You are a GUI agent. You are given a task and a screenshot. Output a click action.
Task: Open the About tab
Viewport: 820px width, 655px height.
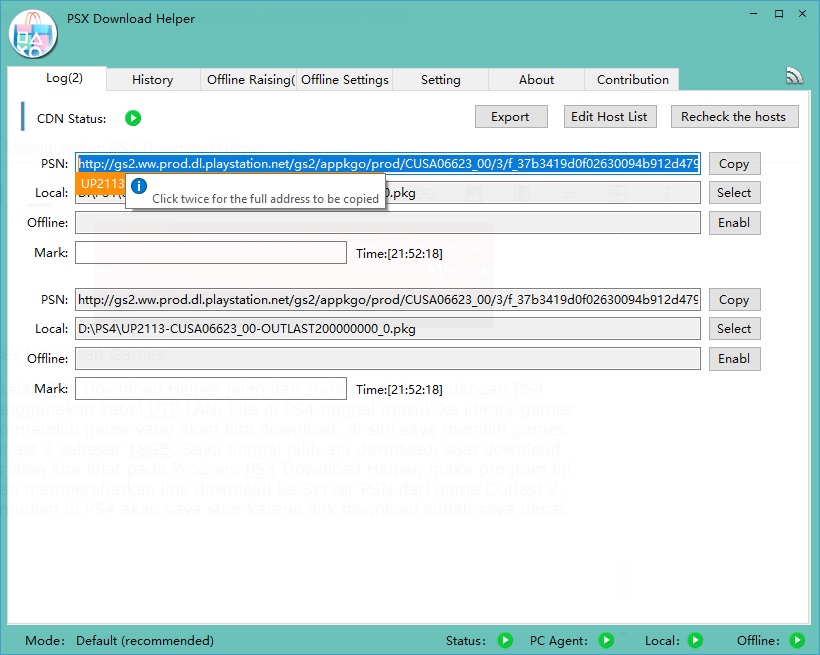[x=537, y=80]
